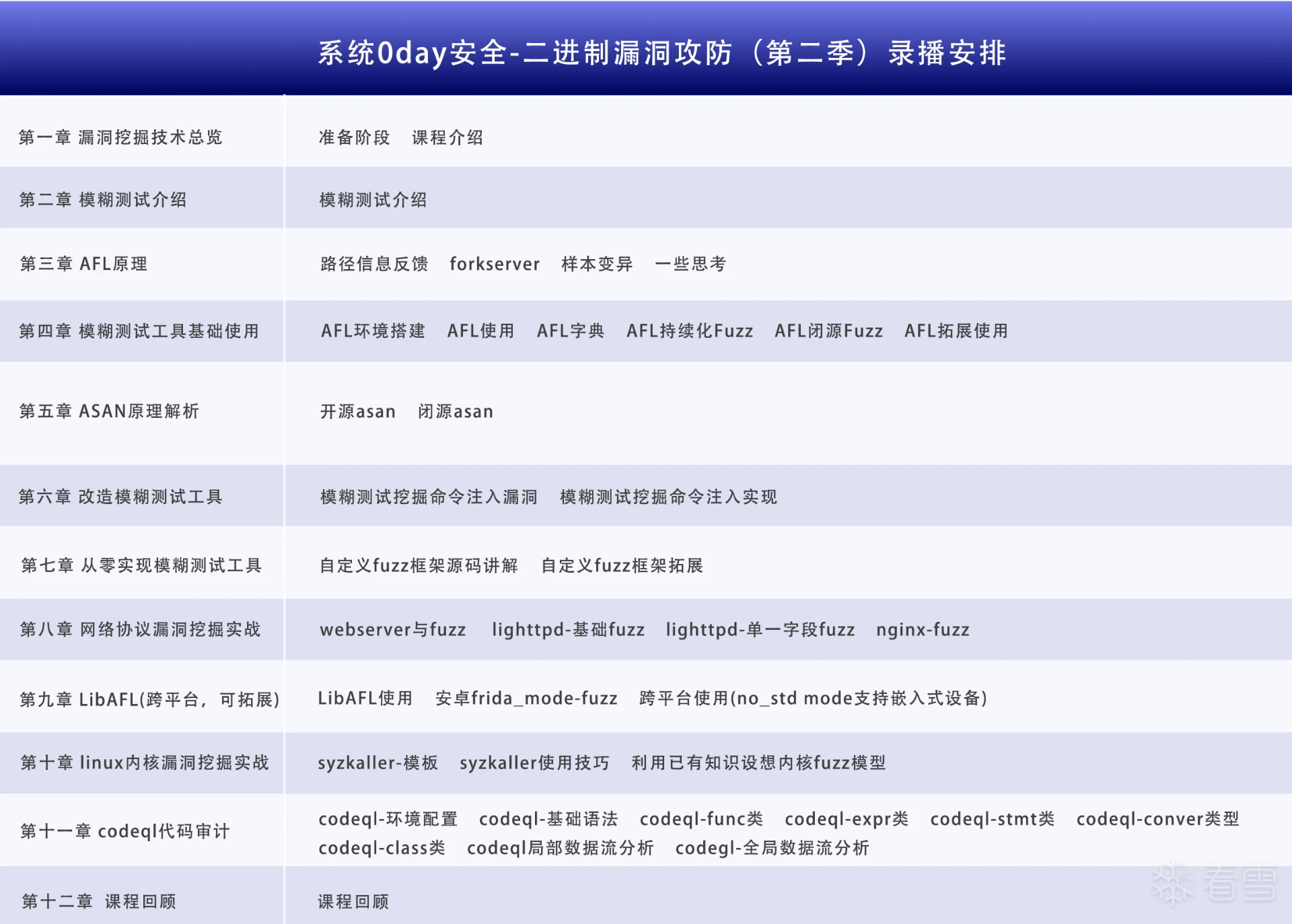Click AFL持续化Fuzz topic

[689, 330]
